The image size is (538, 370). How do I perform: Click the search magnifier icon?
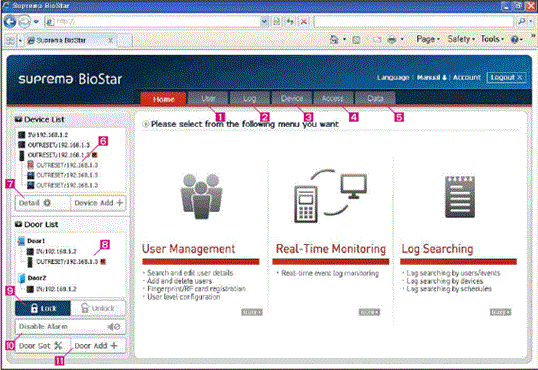522,22
